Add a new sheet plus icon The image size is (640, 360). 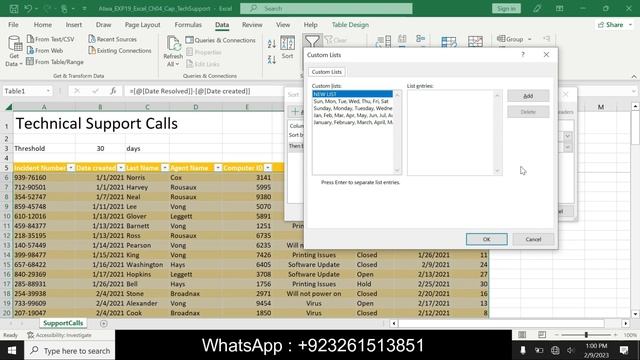coord(104,323)
